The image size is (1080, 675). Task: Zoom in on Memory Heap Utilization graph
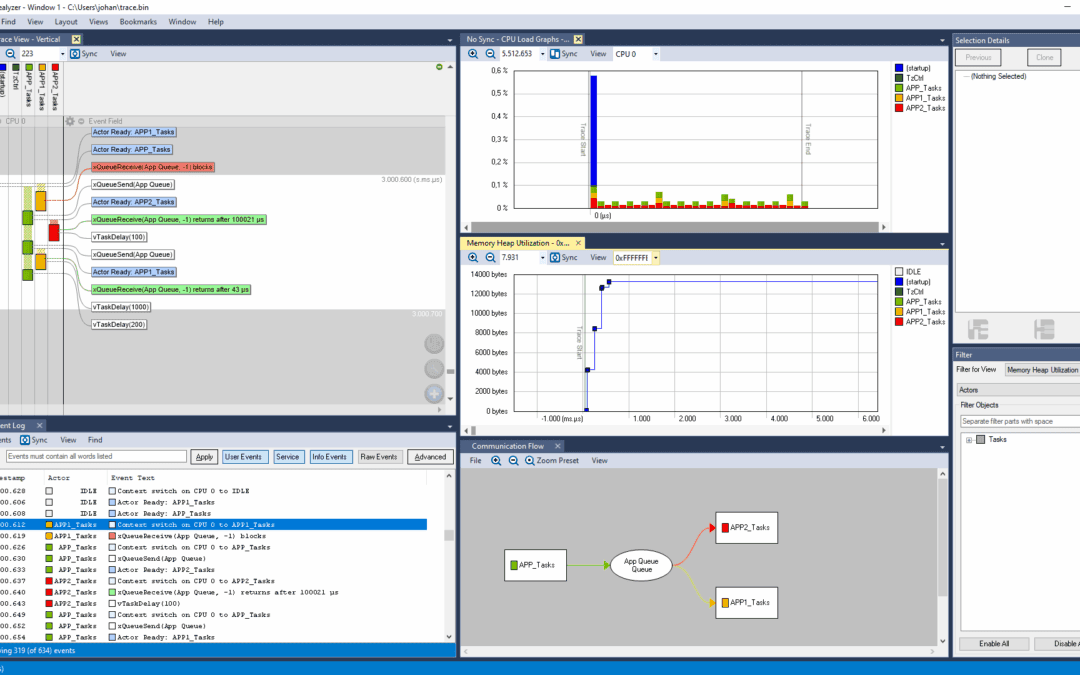(x=473, y=258)
